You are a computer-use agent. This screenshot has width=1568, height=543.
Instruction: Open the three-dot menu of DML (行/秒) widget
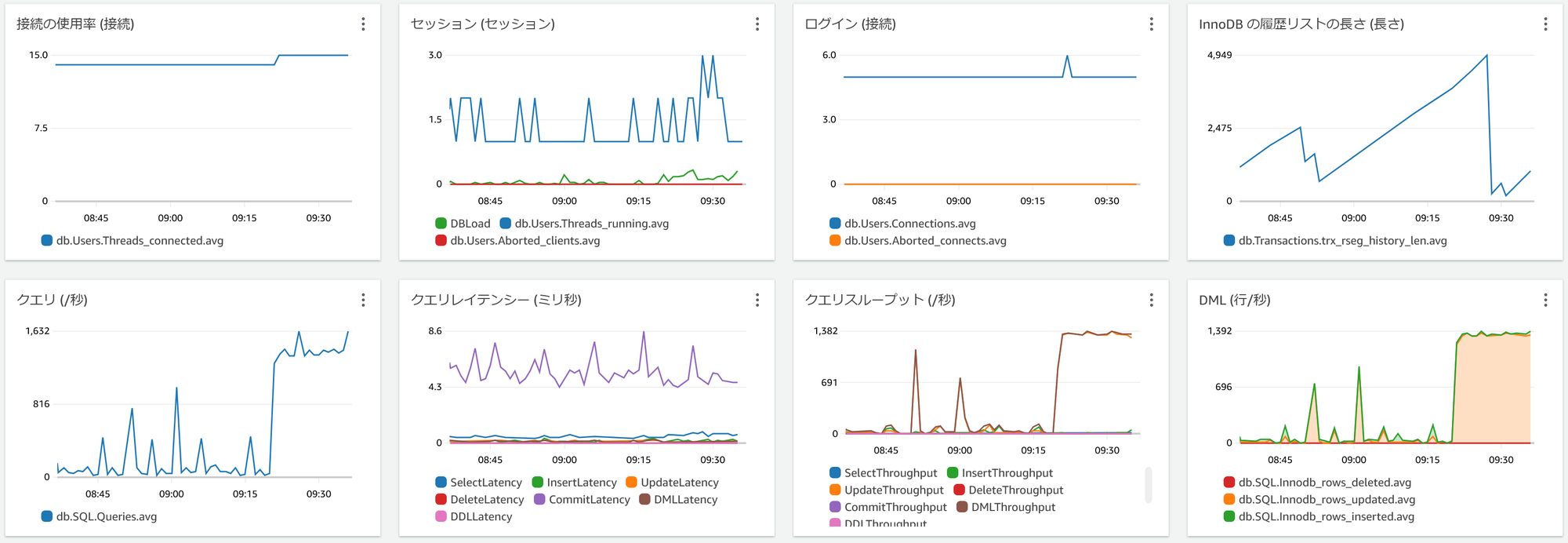pos(1546,300)
